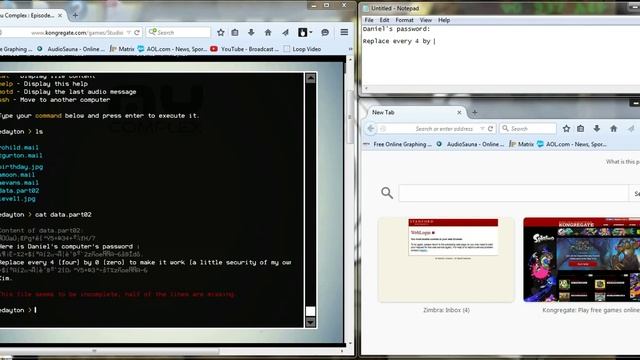This screenshot has width=640, height=360.
Task: Click paper plane send icon in Kongregate browser
Action: point(285,32)
